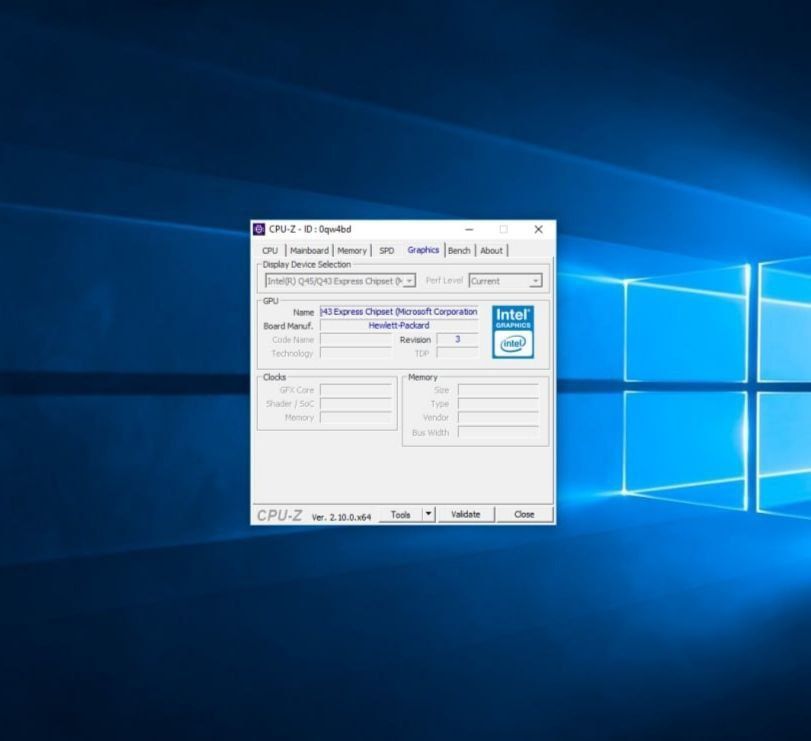Screen dimensions: 811x741
Task: Switch to the CPU tab
Action: pos(270,250)
